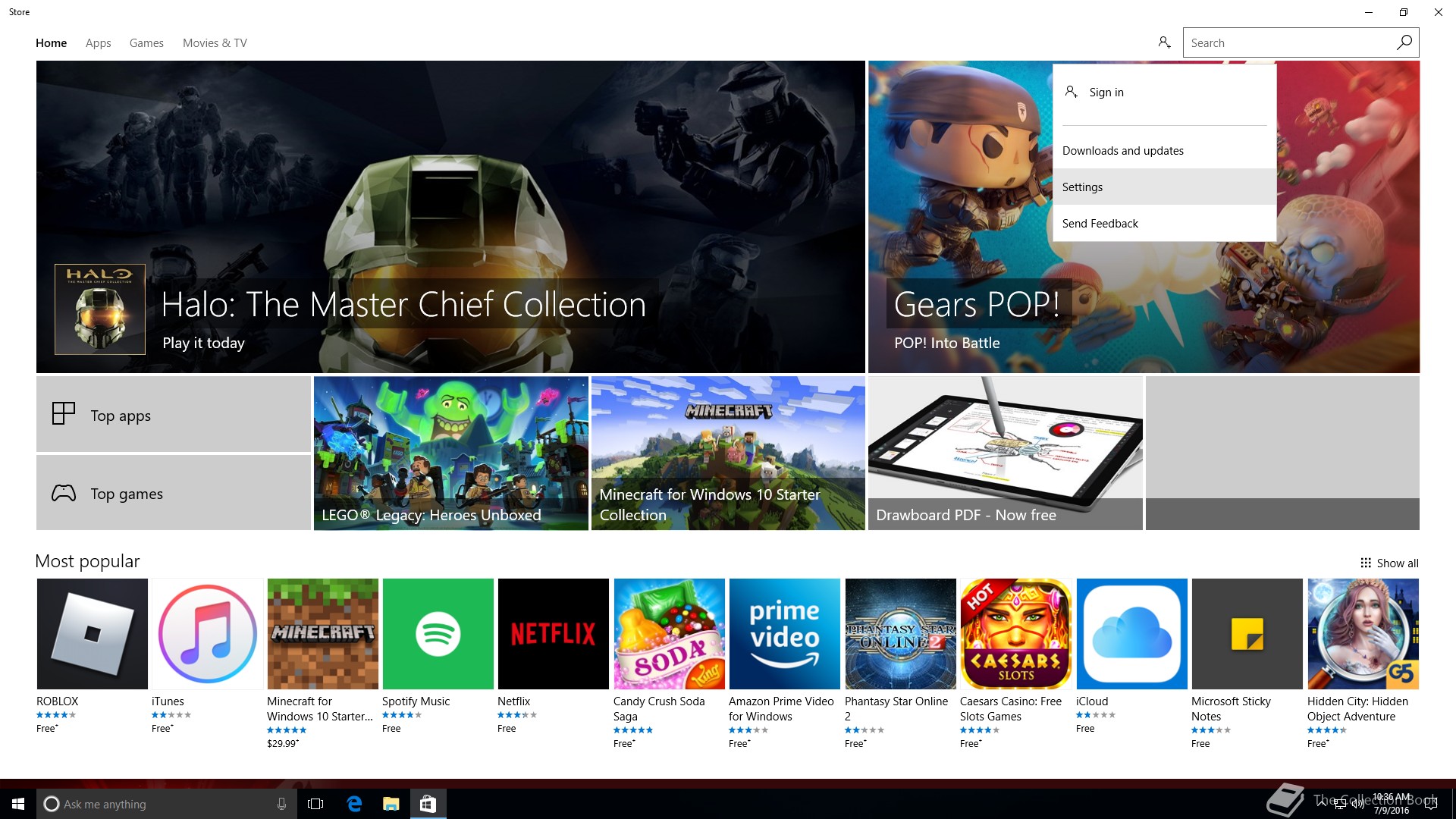
Task: Open the Spotify Music app tile
Action: pyautogui.click(x=438, y=634)
